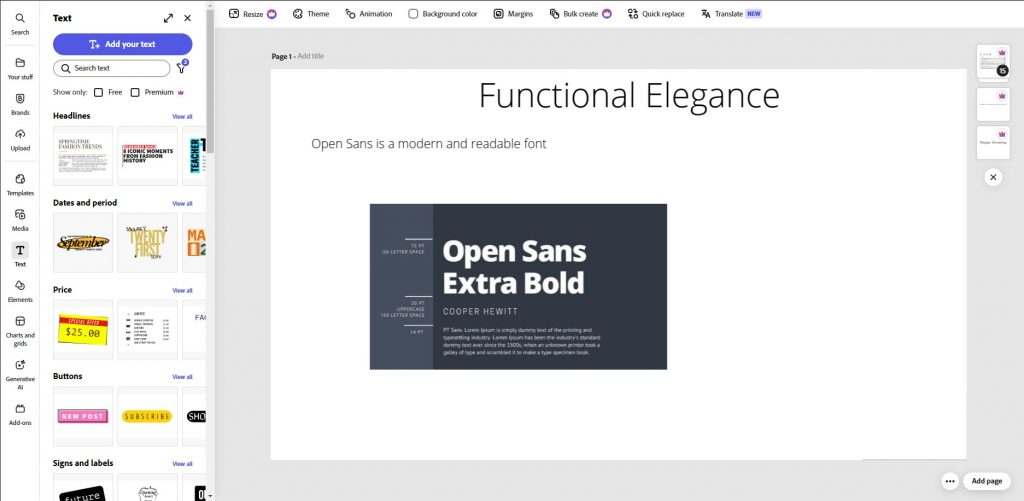This screenshot has width=1024, height=501.
Task: Open the Elements panel
Action: coord(20,291)
